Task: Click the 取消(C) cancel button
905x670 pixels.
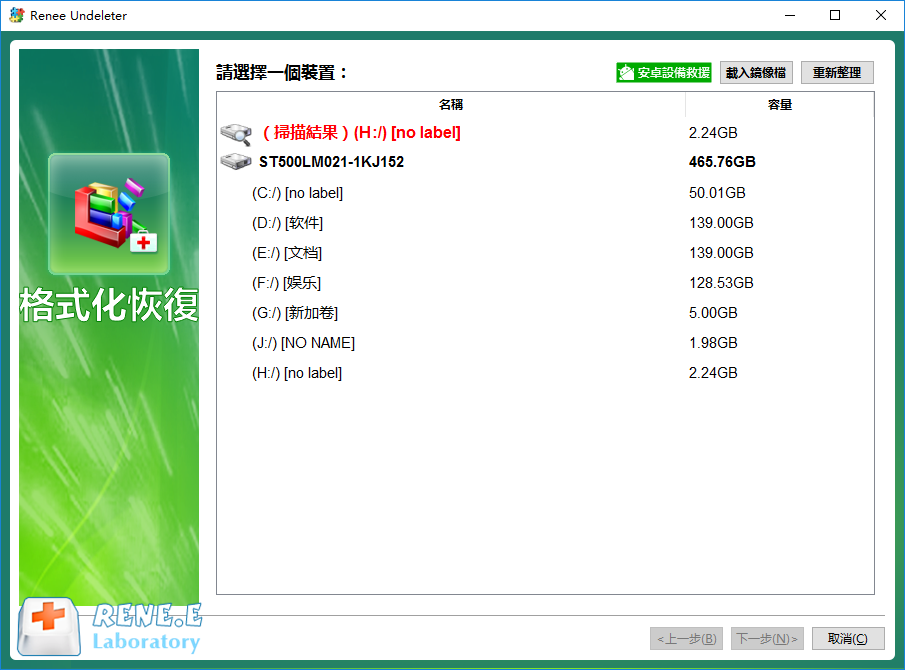Action: [848, 639]
